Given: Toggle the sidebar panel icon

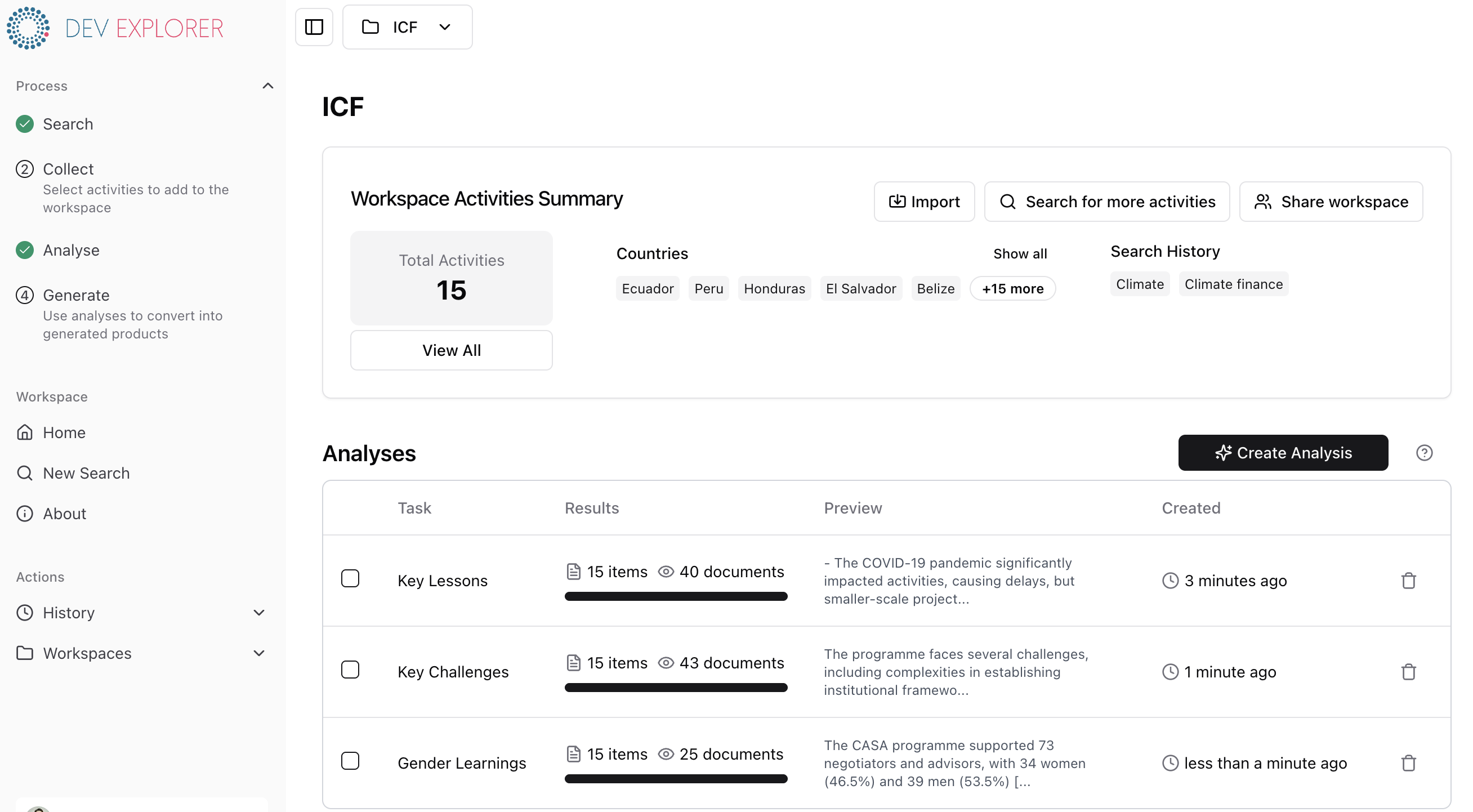Looking at the screenshot, I should coord(314,27).
